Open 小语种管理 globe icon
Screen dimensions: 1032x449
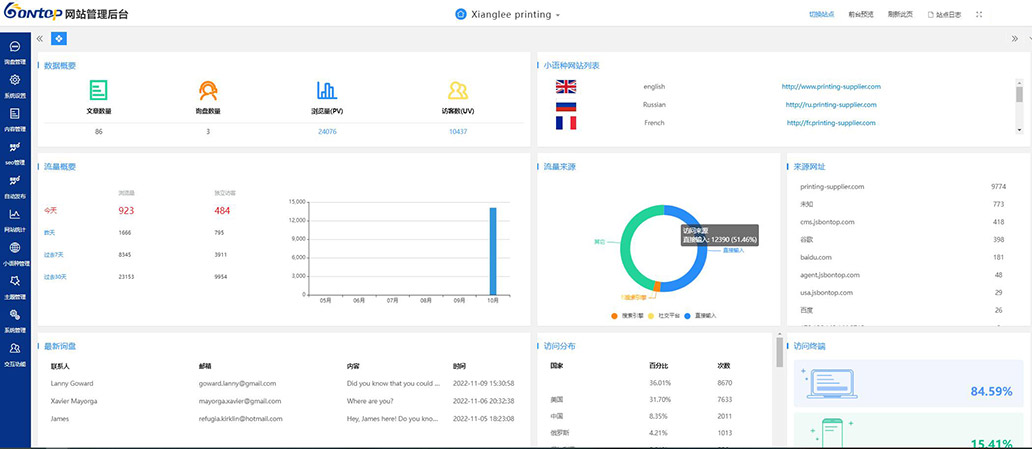[x=15, y=248]
